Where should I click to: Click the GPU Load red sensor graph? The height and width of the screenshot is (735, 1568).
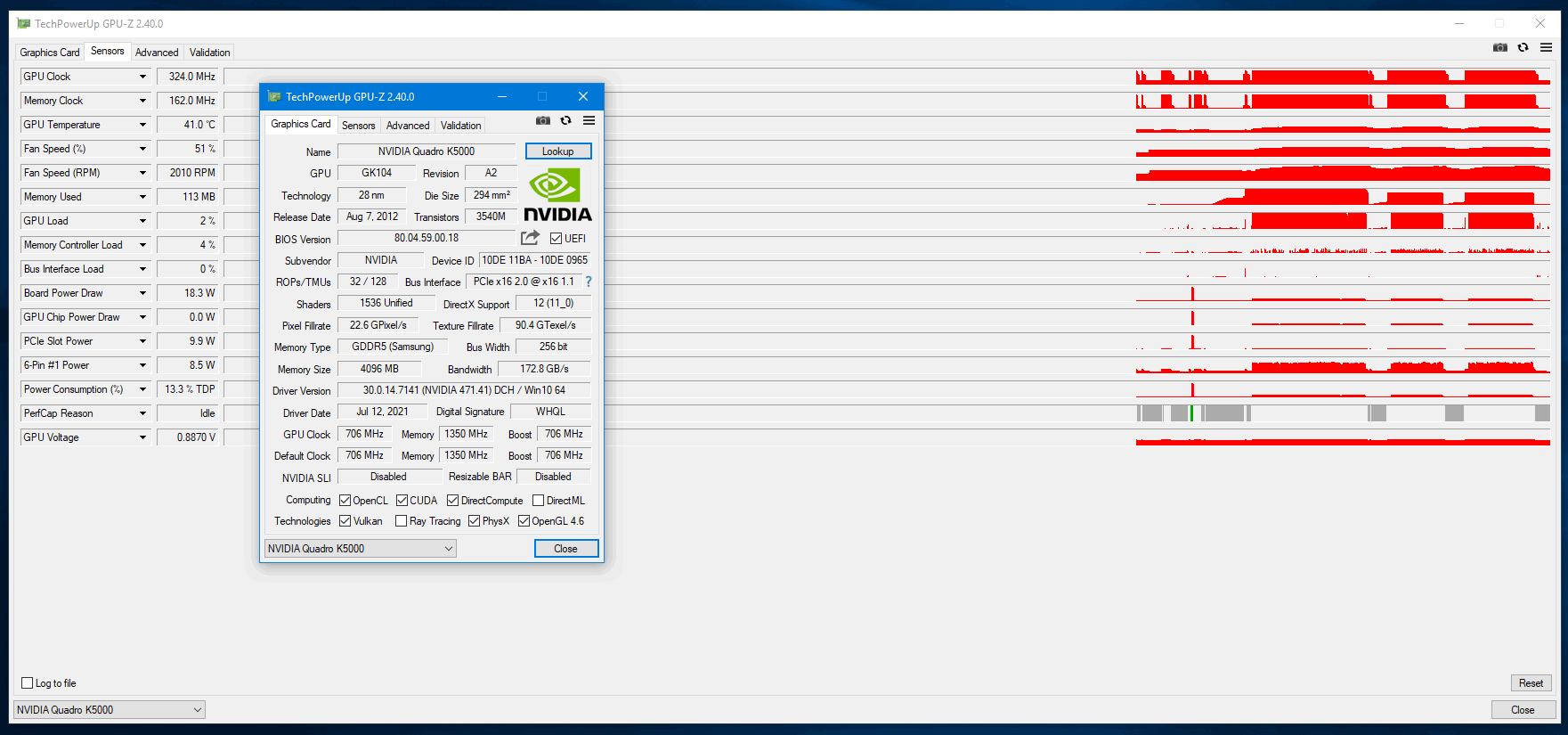888,221
